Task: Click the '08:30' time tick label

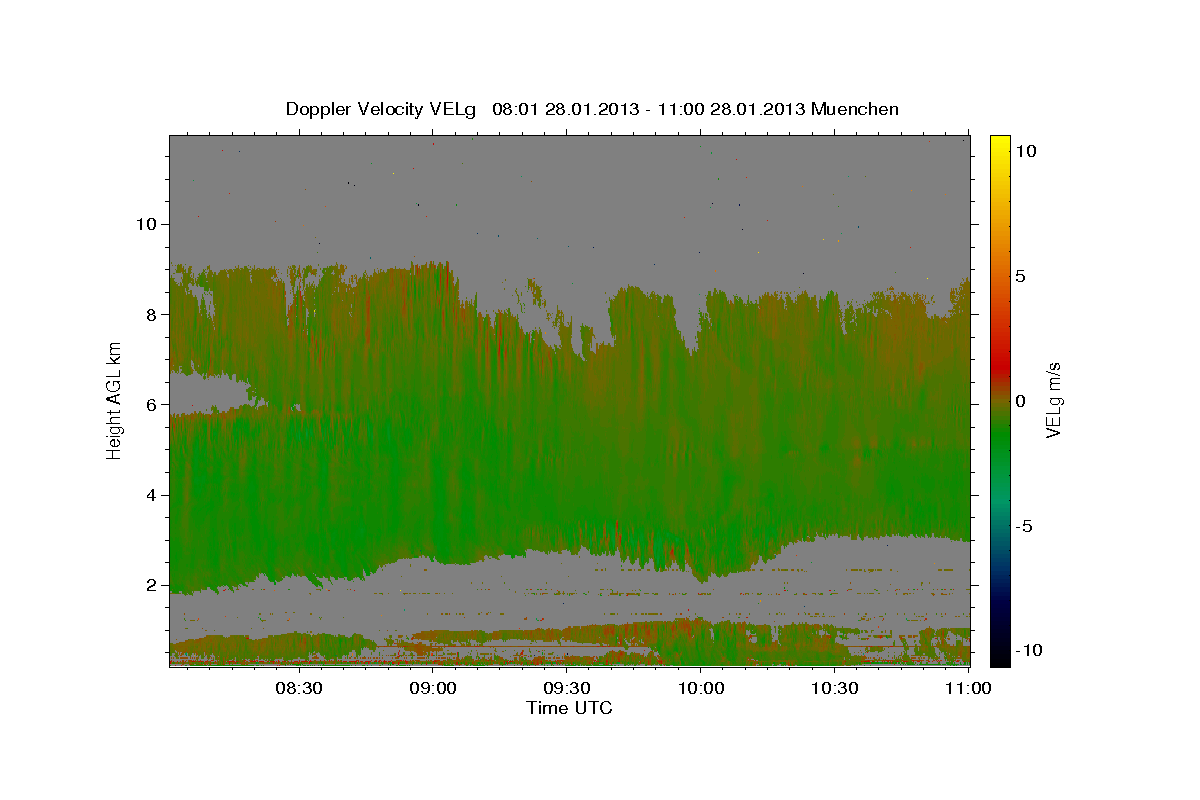Action: point(299,688)
